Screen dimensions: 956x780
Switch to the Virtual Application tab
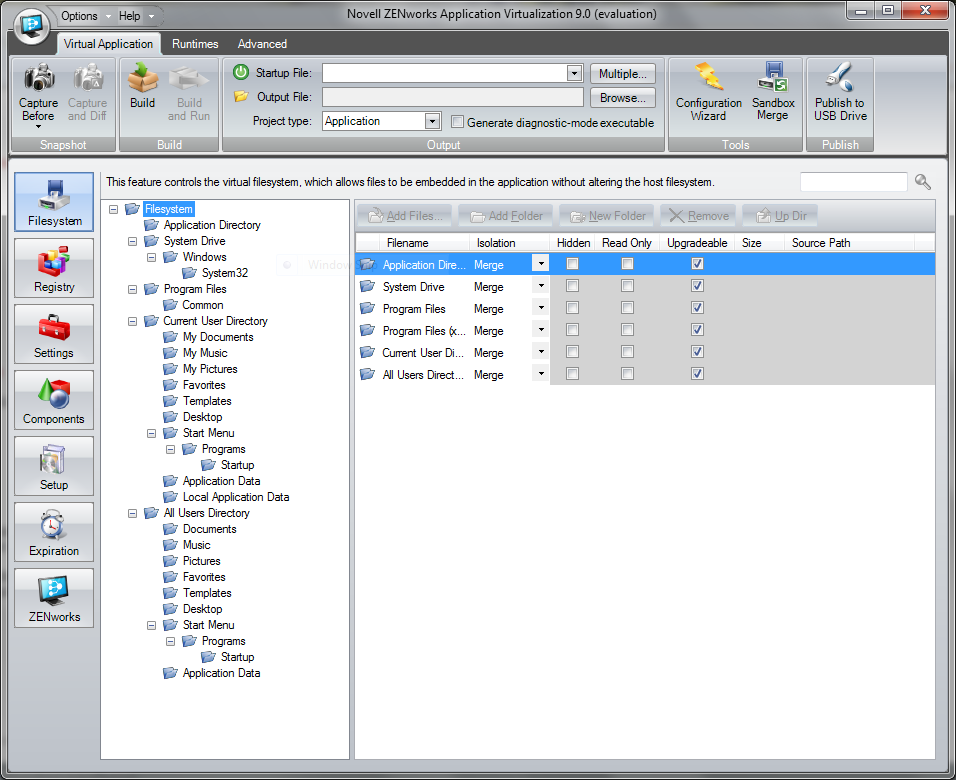109,44
